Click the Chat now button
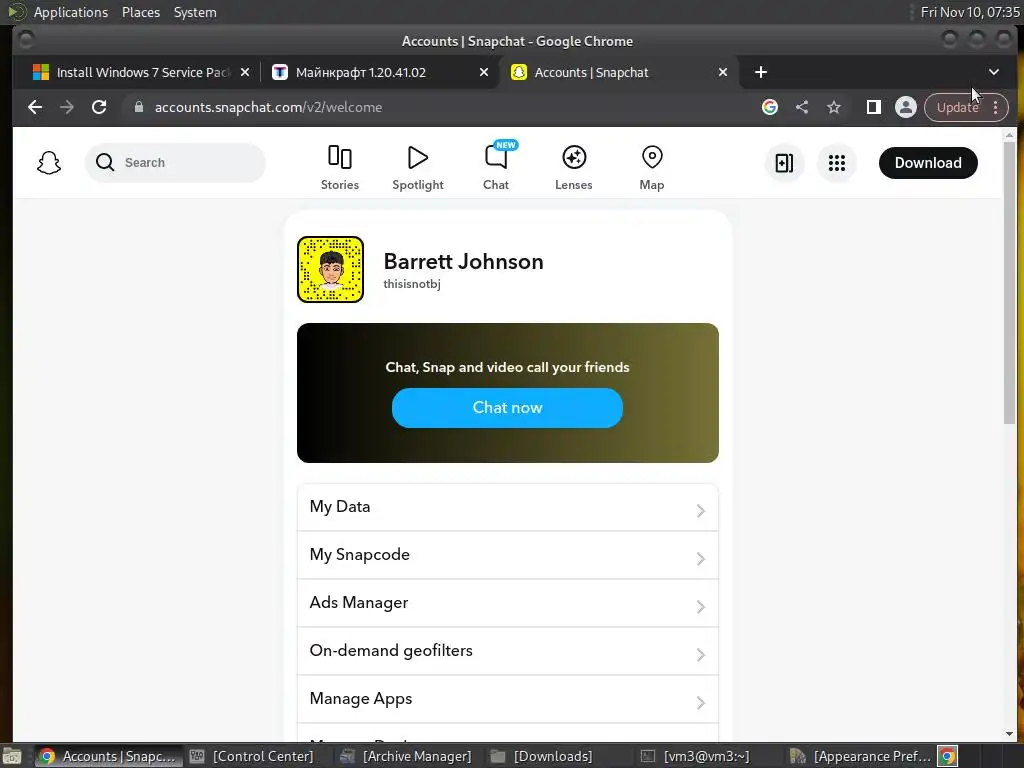Viewport: 1024px width, 768px height. point(507,408)
